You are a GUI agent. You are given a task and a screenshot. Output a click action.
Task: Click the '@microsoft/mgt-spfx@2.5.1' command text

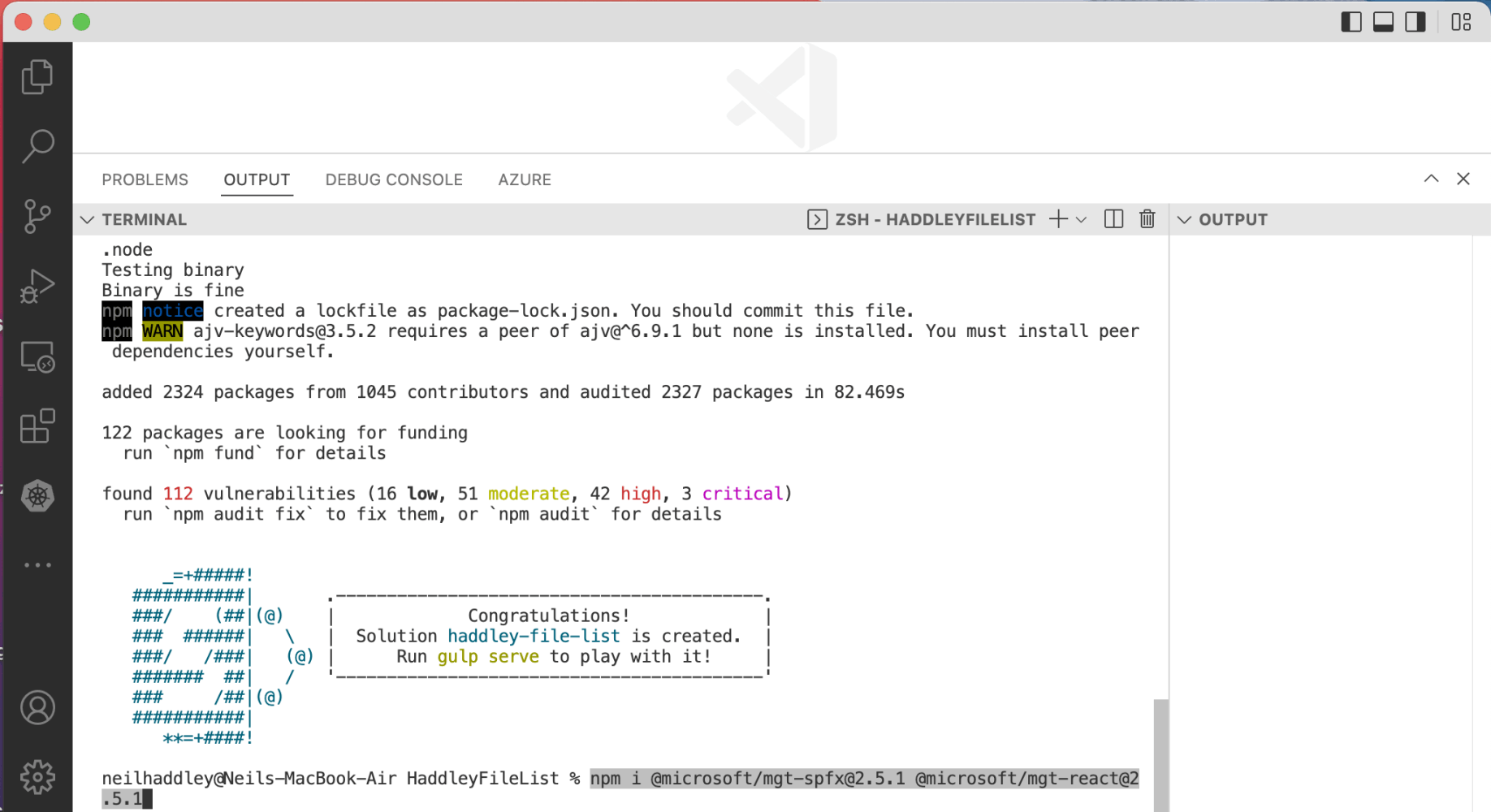[778, 778]
